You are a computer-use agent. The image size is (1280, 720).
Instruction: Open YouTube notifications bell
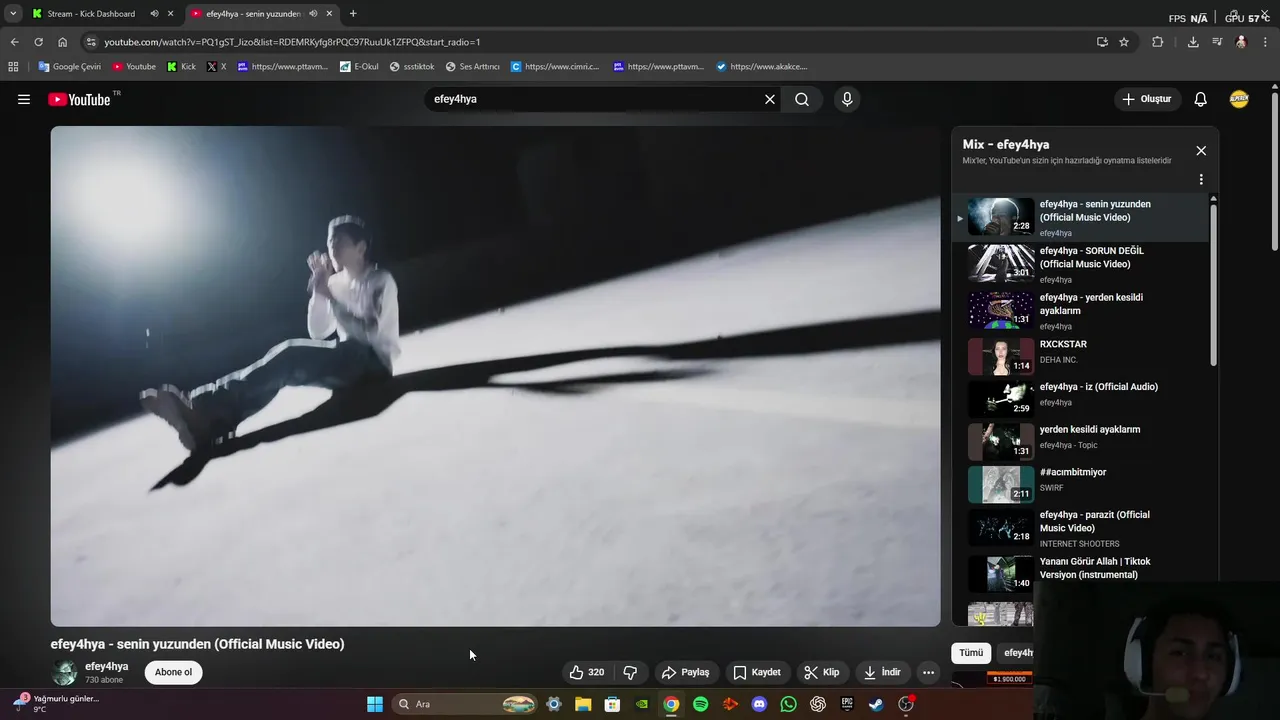tap(1201, 99)
